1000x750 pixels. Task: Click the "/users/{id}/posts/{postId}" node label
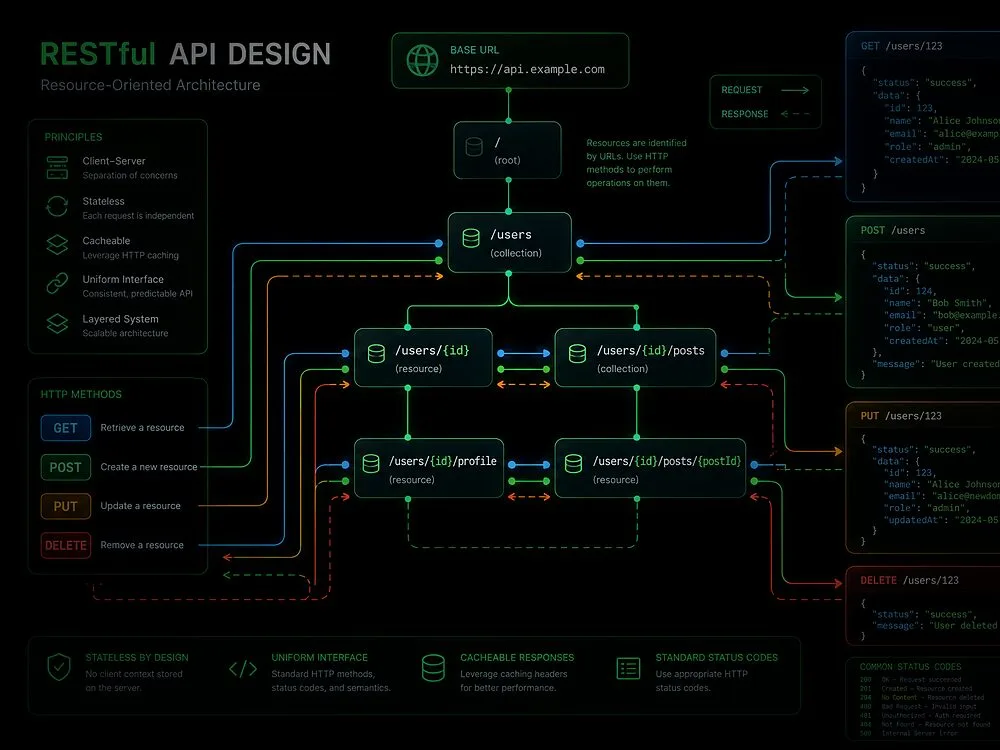667,460
